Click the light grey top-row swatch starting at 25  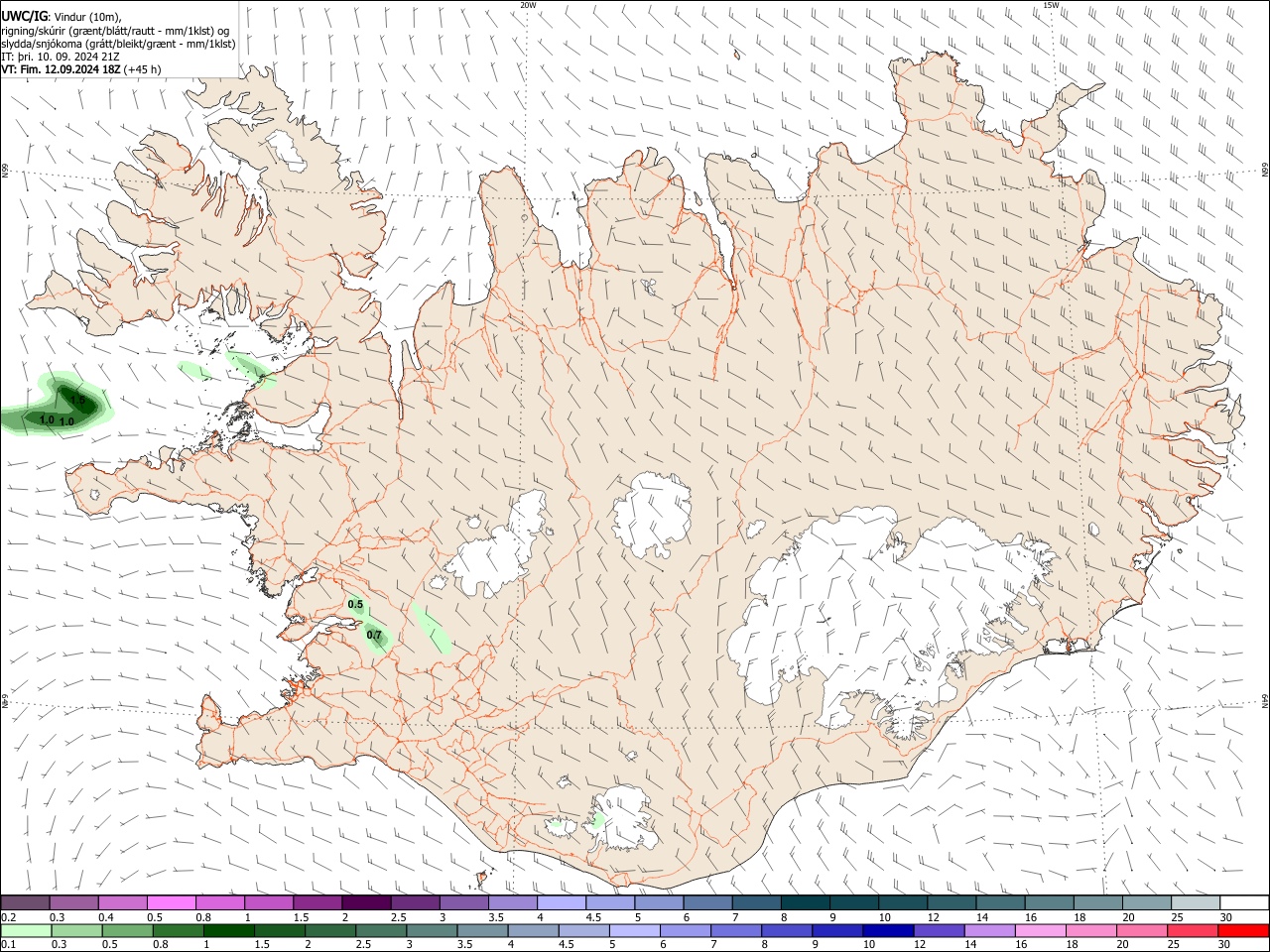1195,902
